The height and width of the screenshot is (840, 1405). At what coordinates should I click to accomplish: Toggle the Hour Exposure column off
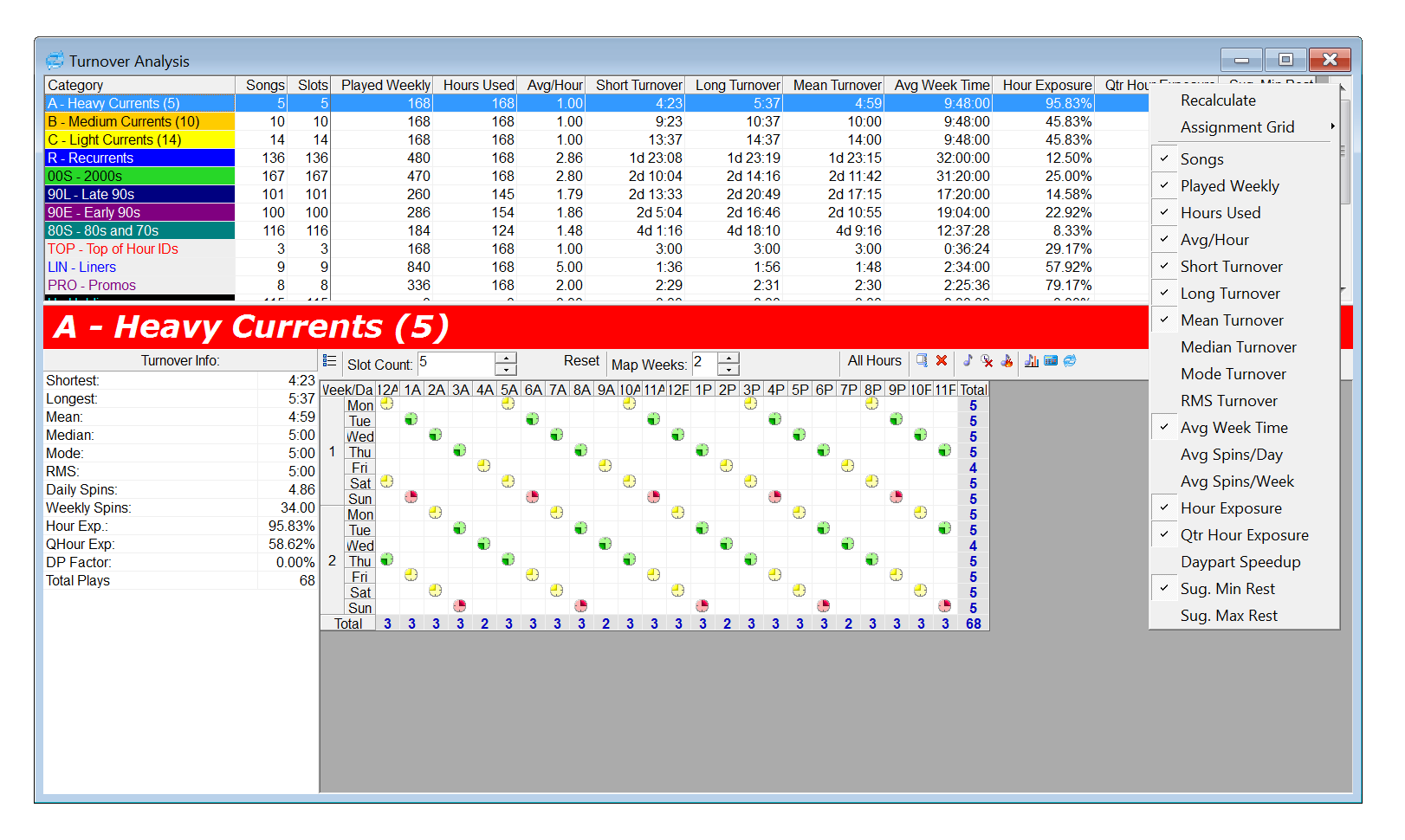tap(1230, 508)
